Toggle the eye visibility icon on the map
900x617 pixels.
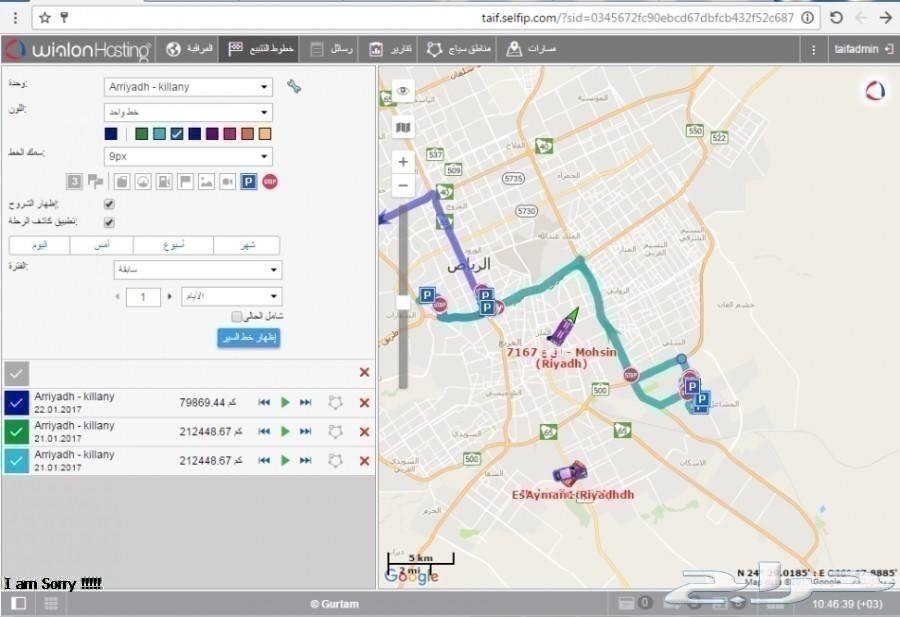[x=403, y=91]
